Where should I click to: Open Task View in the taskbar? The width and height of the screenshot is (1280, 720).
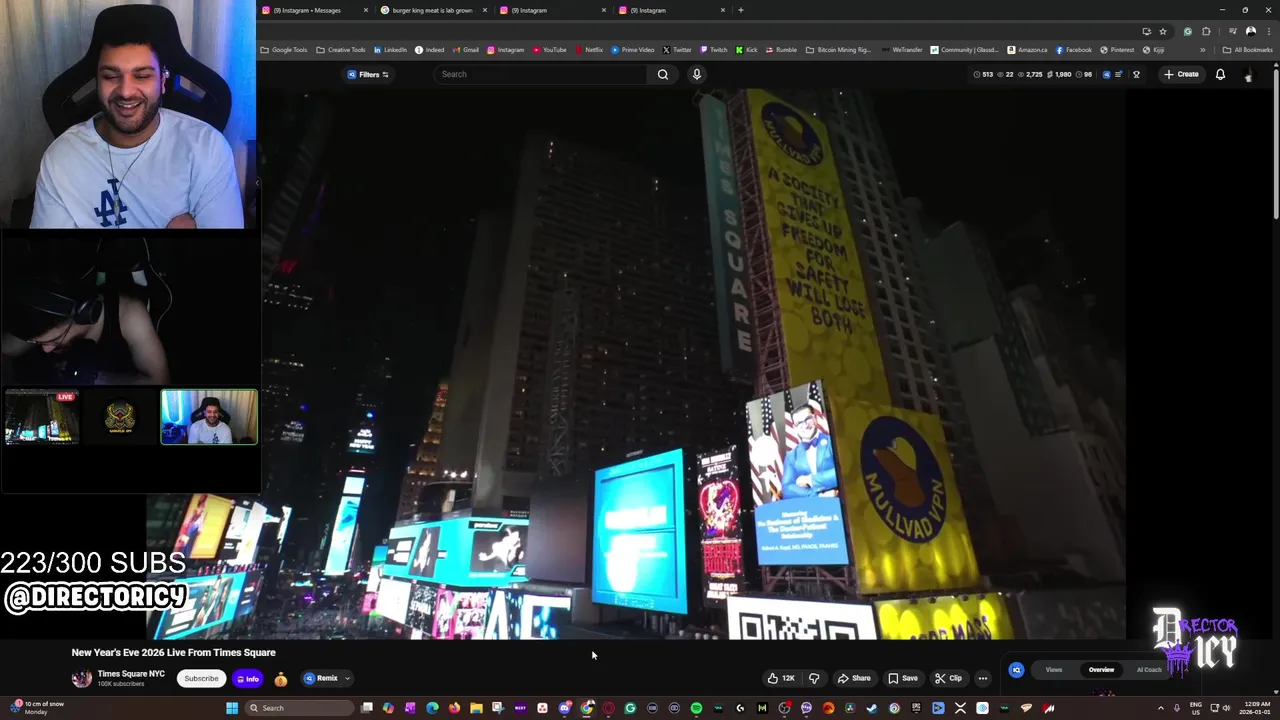tap(367, 708)
